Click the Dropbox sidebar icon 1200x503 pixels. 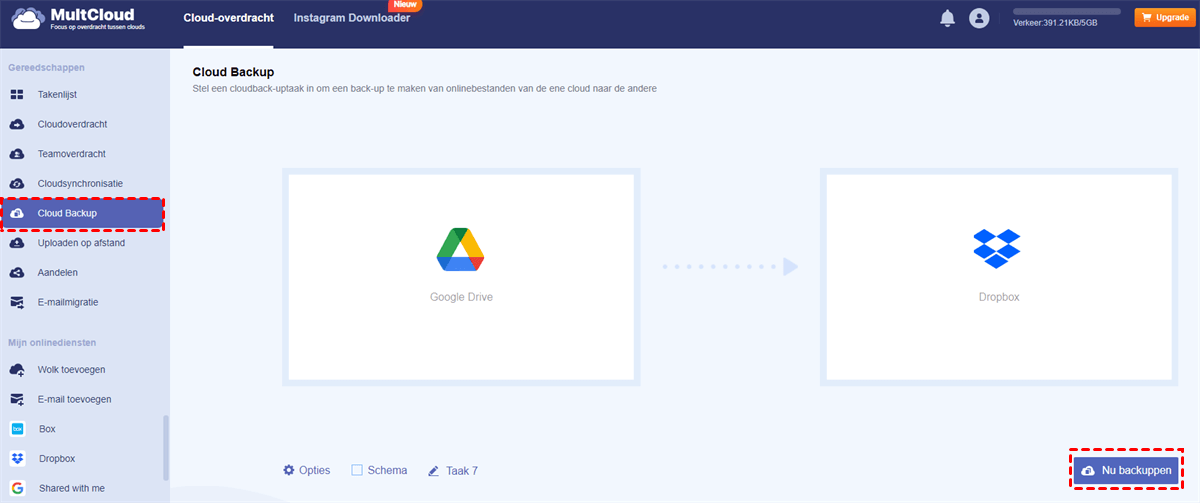(x=17, y=459)
